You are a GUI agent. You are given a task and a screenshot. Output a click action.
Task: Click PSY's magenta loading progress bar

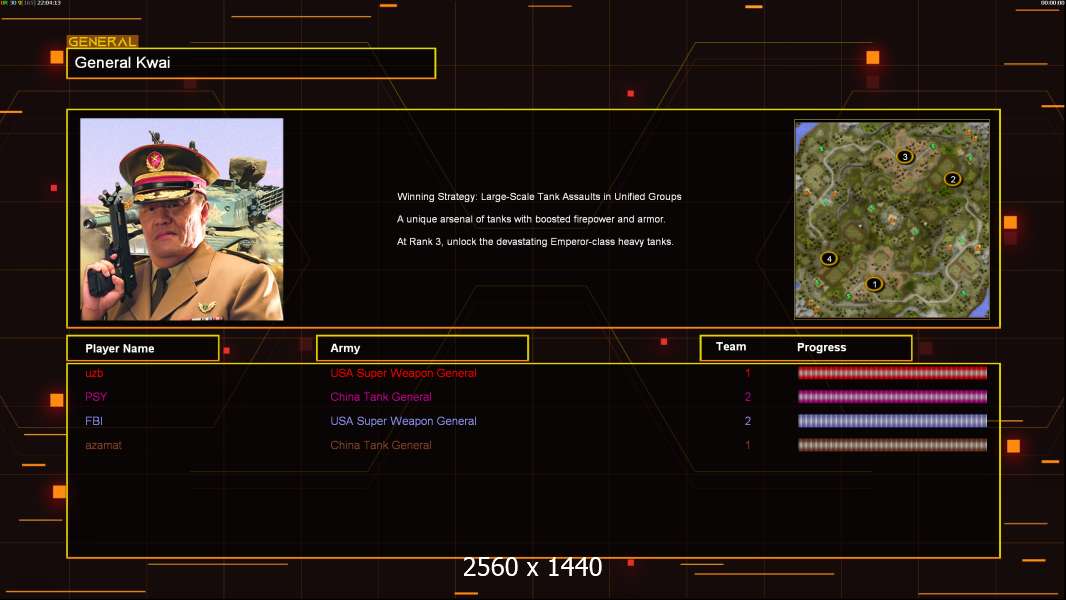tap(893, 397)
